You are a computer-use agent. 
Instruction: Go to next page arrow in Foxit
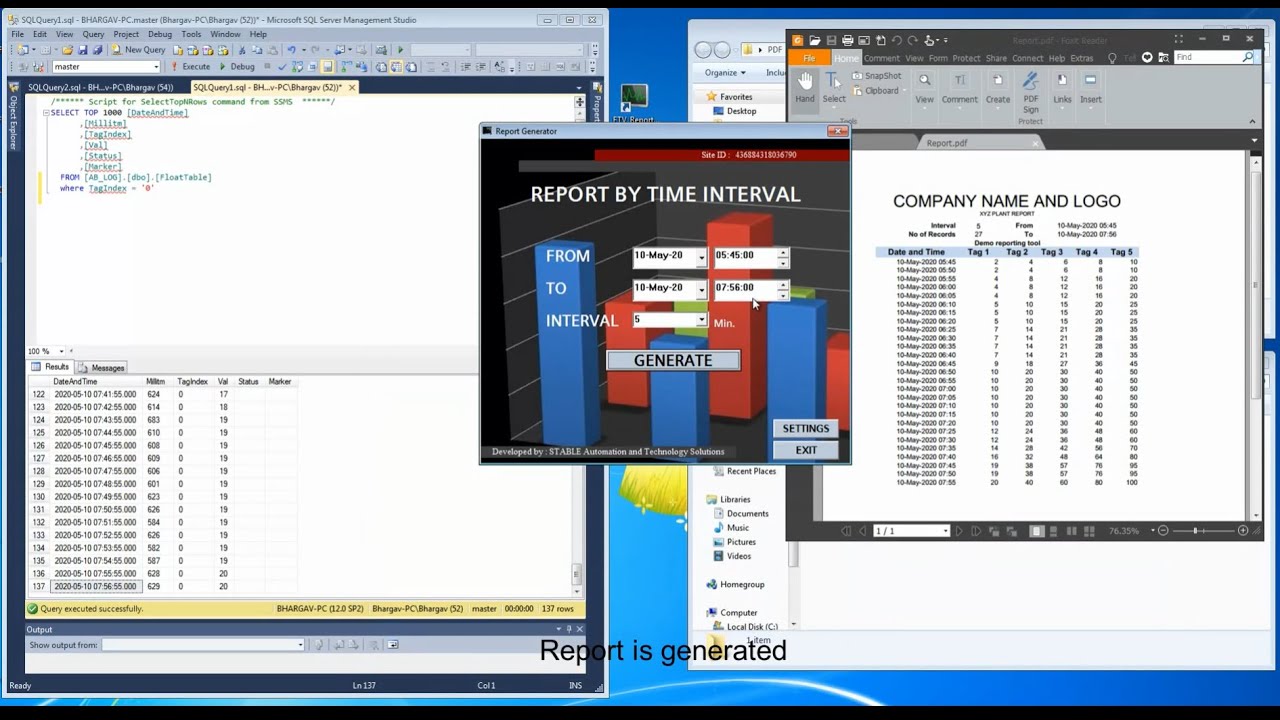(959, 531)
